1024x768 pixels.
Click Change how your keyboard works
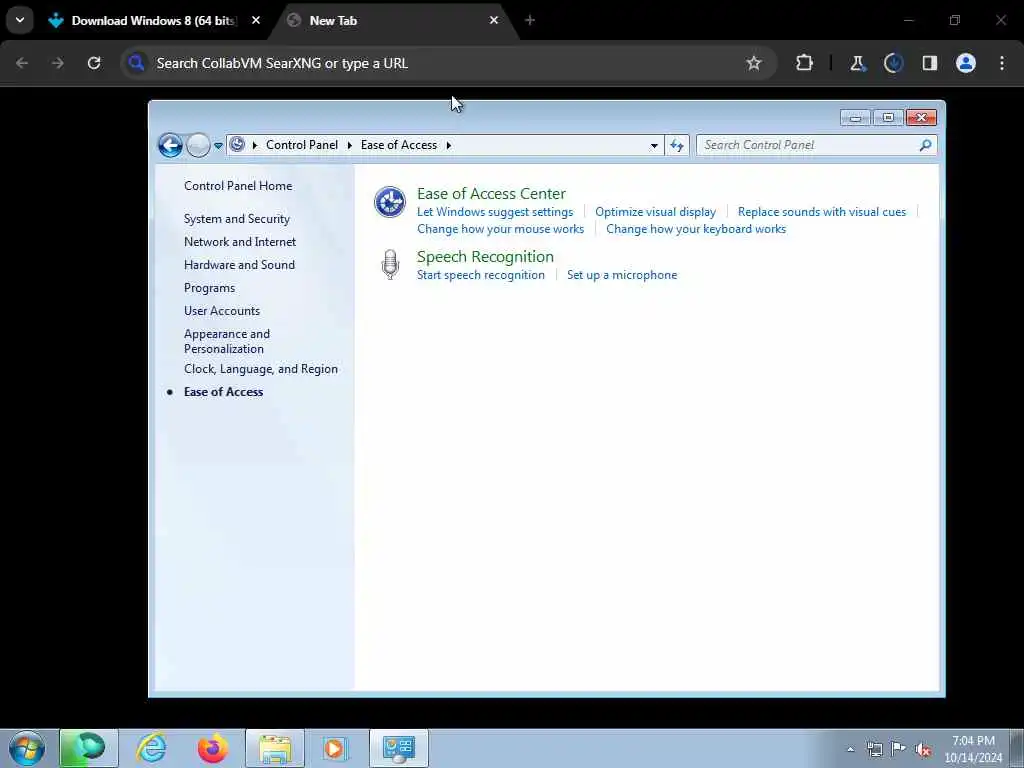point(696,229)
